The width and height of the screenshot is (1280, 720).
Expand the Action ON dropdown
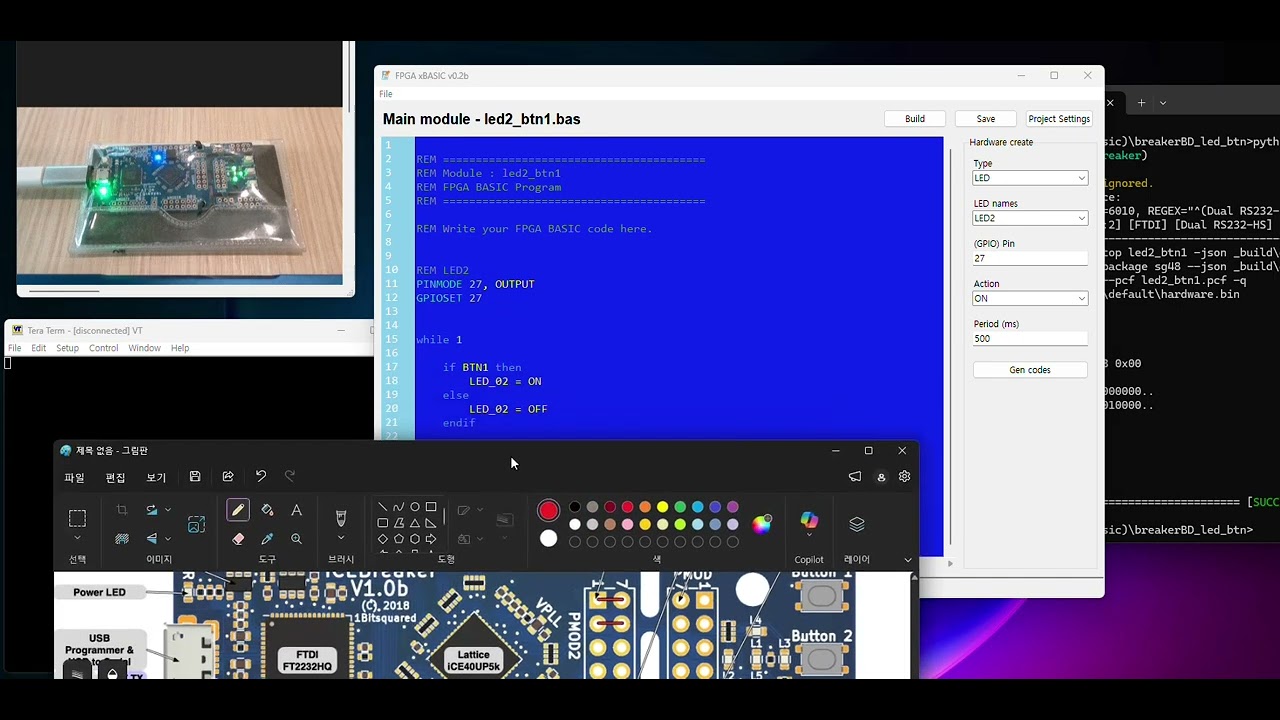click(x=1030, y=298)
